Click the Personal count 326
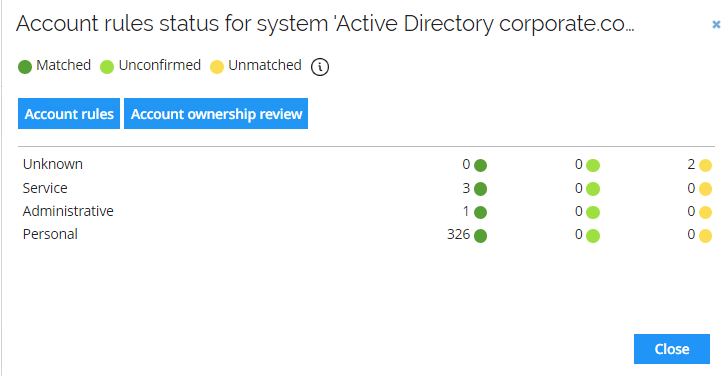728x376 pixels. [x=459, y=234]
